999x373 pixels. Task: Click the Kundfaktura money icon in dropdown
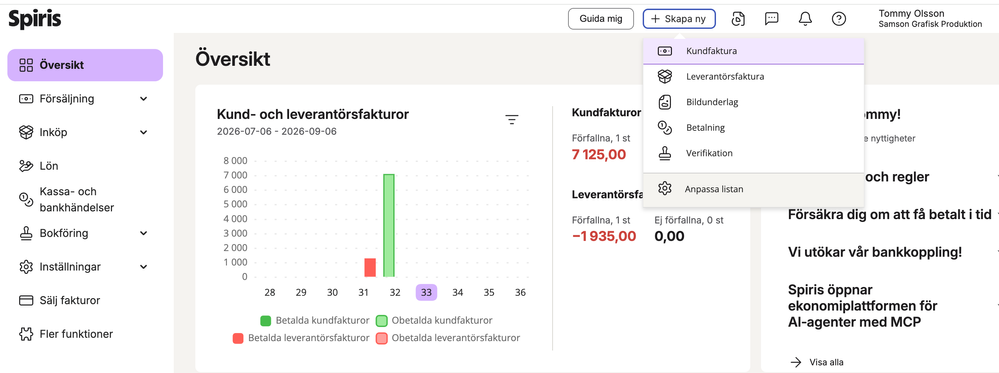pos(665,51)
